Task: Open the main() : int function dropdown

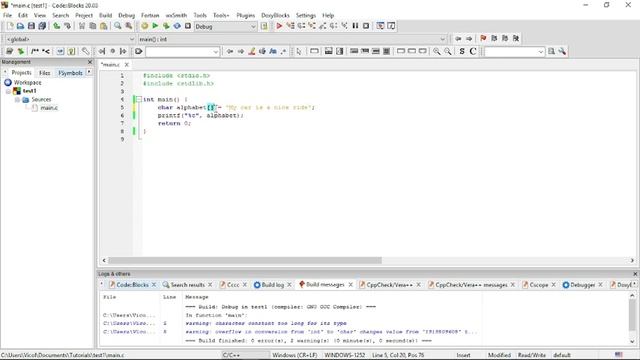Action: pos(292,39)
